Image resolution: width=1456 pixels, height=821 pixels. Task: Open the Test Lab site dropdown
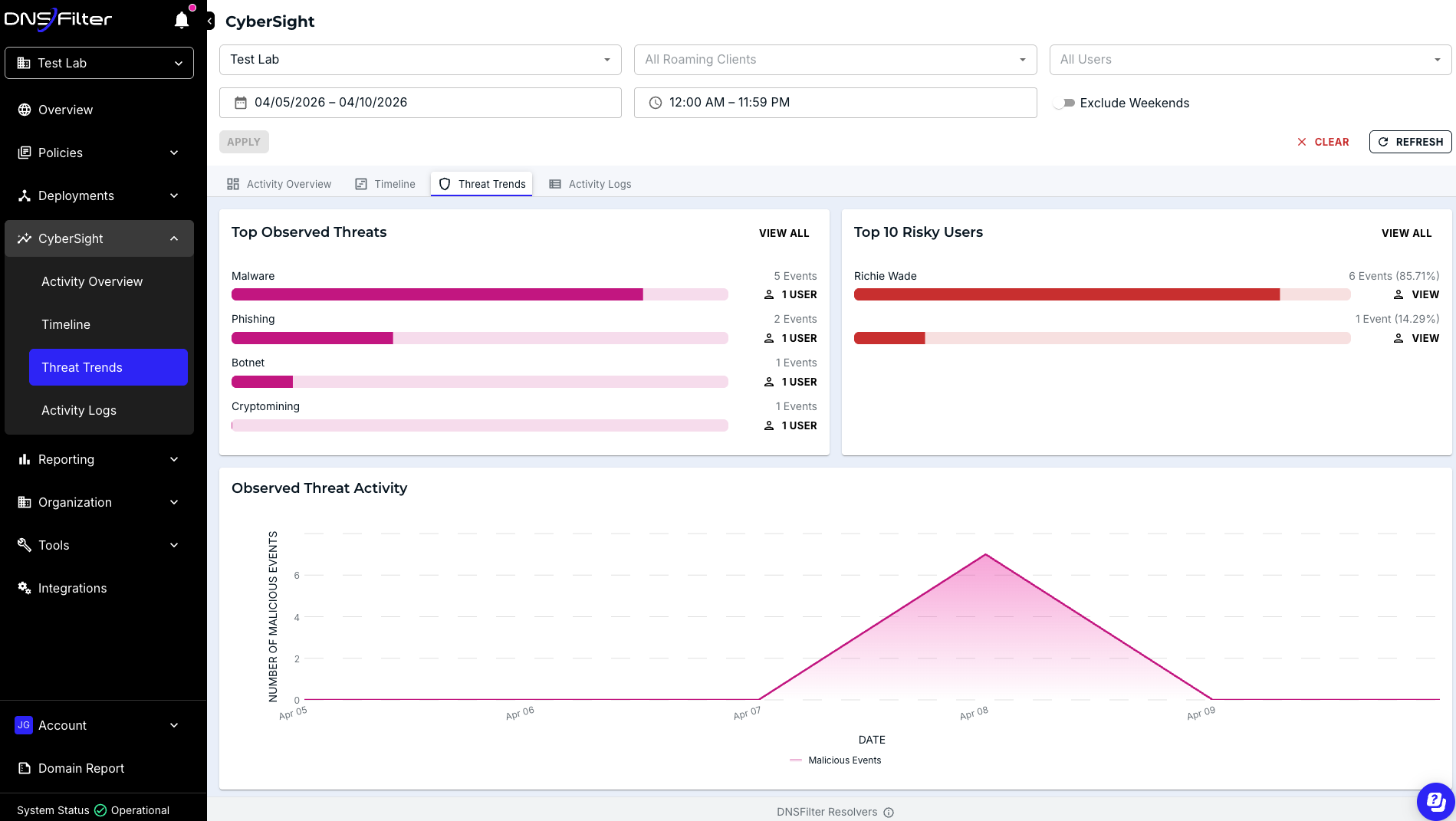420,60
